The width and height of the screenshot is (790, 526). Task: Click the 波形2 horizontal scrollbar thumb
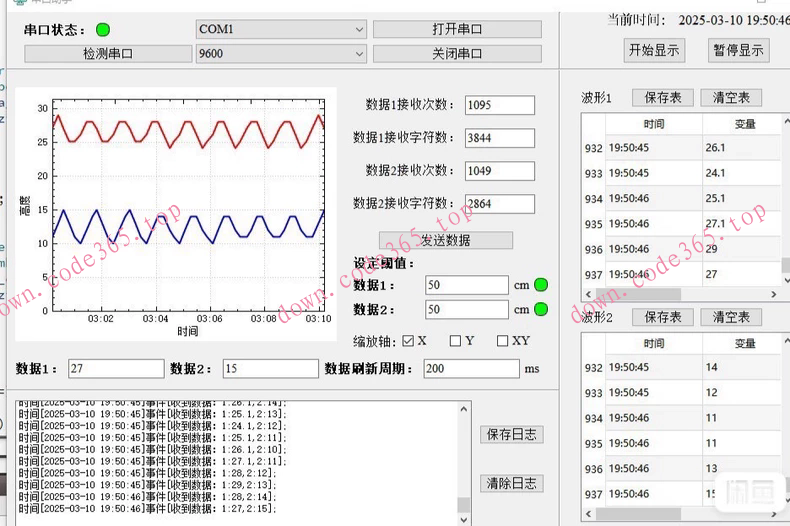(638, 514)
